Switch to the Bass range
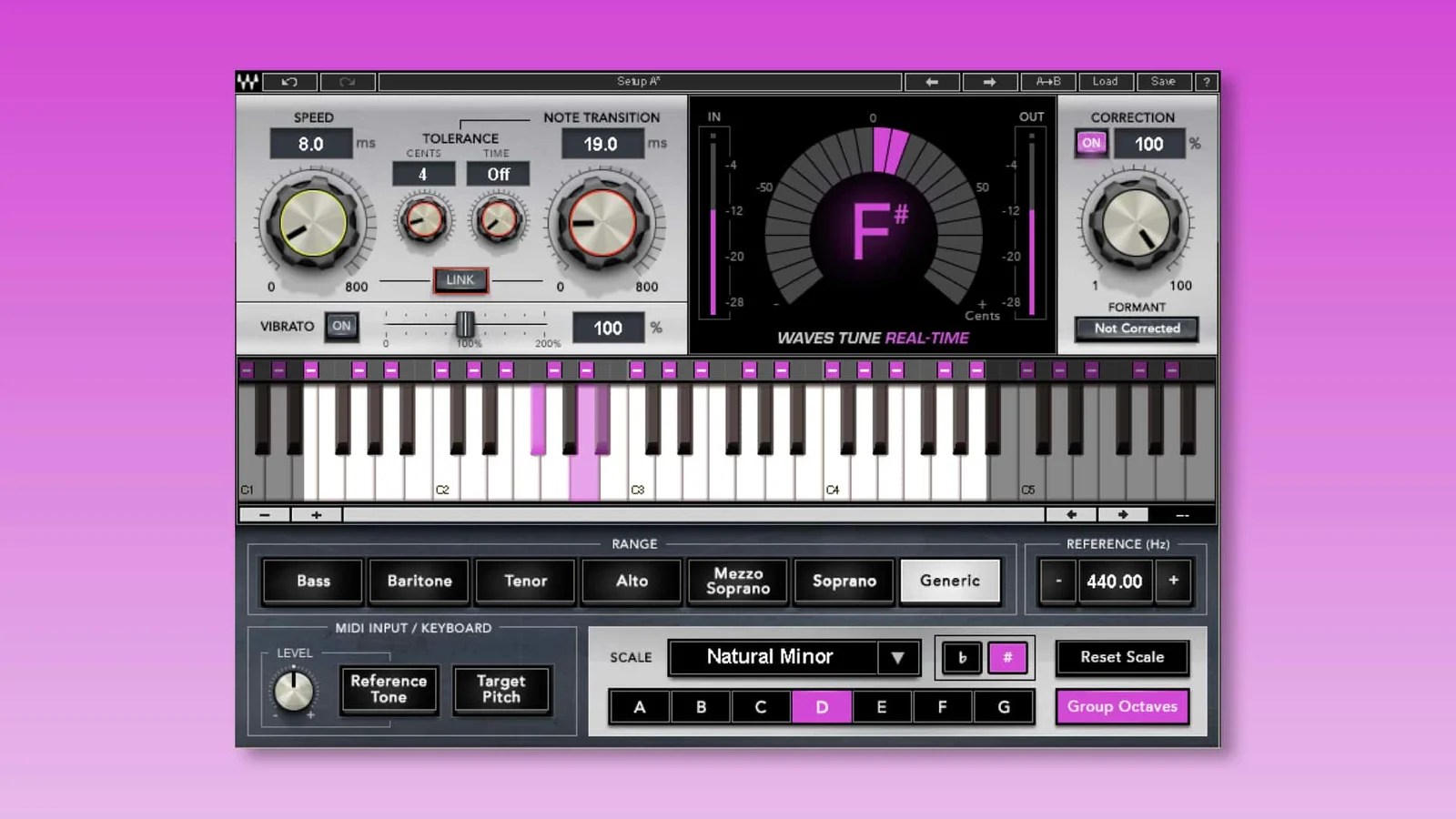This screenshot has height=819, width=1456. click(312, 581)
